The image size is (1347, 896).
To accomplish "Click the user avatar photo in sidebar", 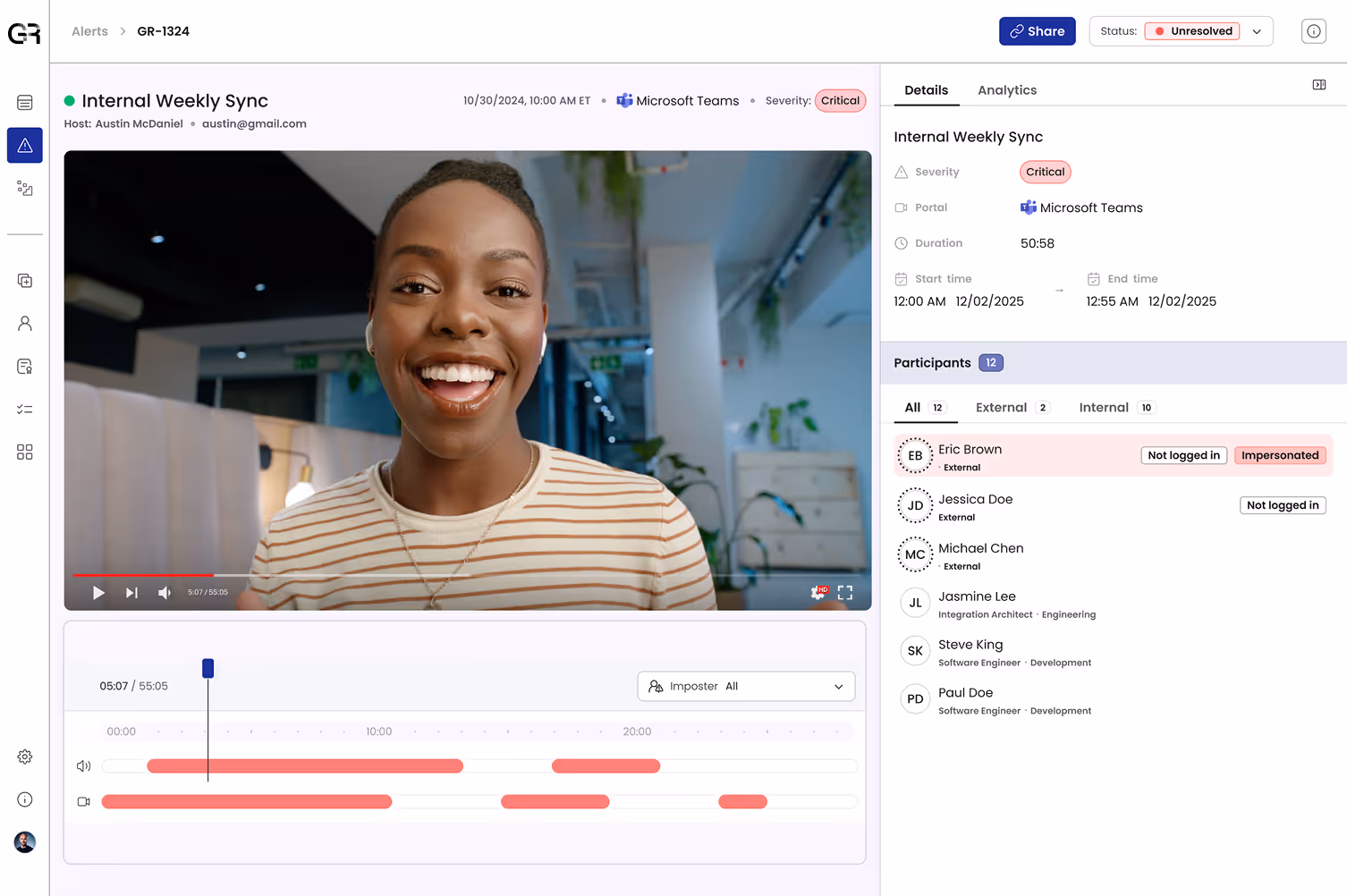I will click(x=25, y=841).
